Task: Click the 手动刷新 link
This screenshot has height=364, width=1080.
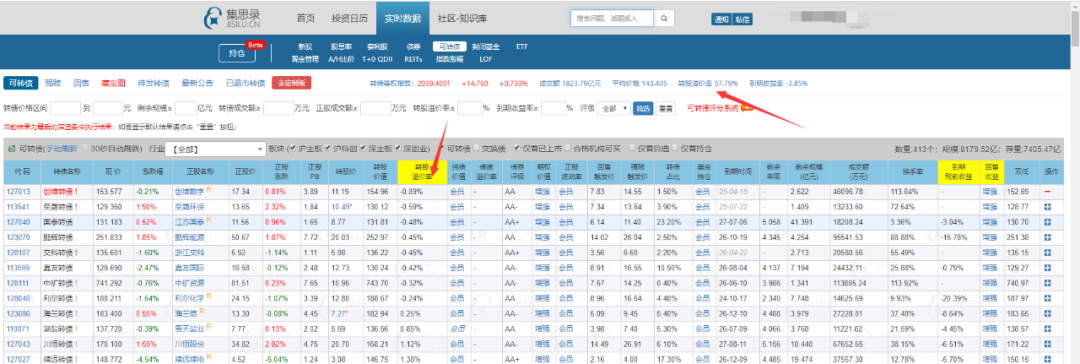Action: click(x=62, y=148)
